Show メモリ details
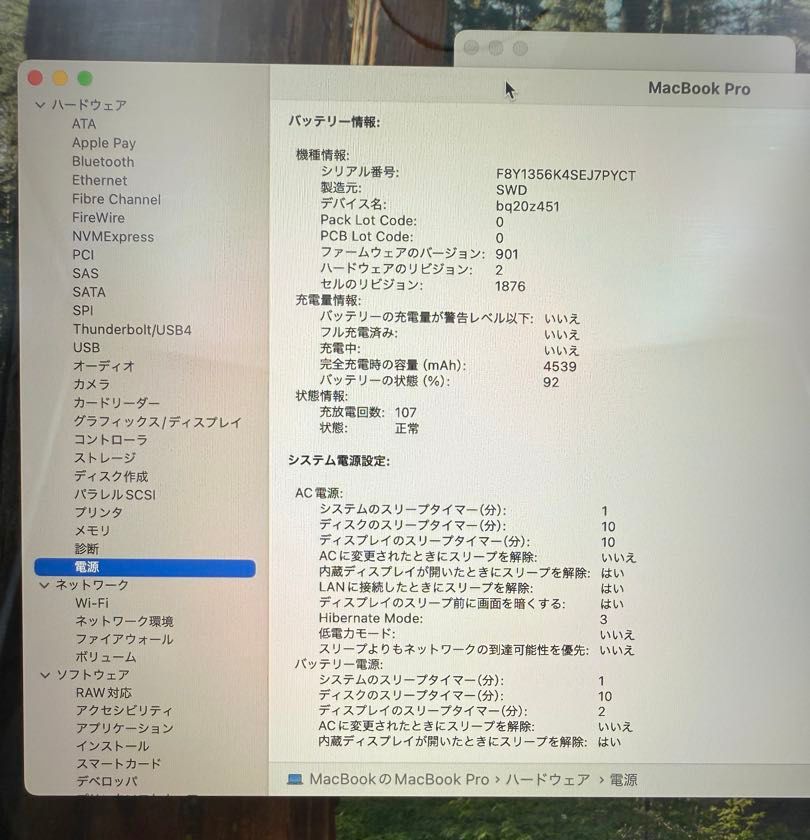Image resolution: width=810 pixels, height=840 pixels. pos(92,531)
